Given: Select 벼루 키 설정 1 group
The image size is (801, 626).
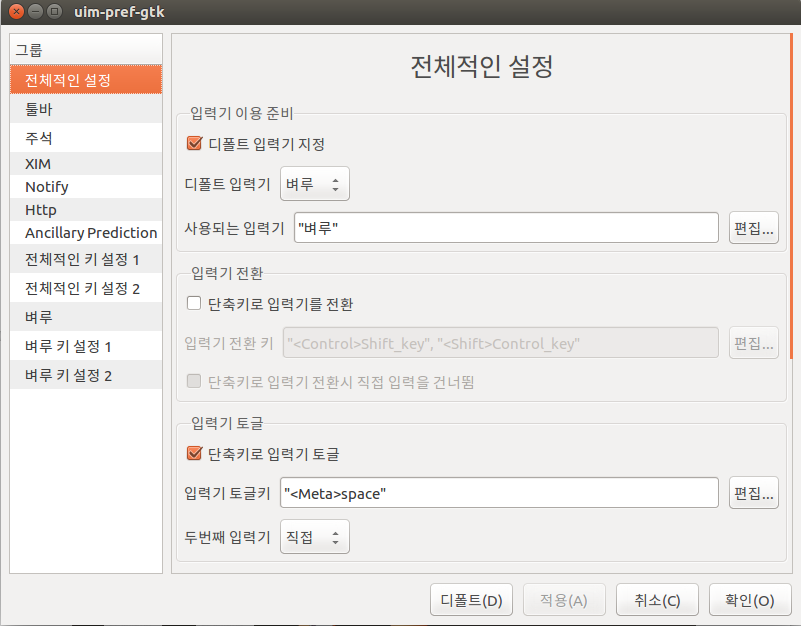Looking at the screenshot, I should coord(86,346).
